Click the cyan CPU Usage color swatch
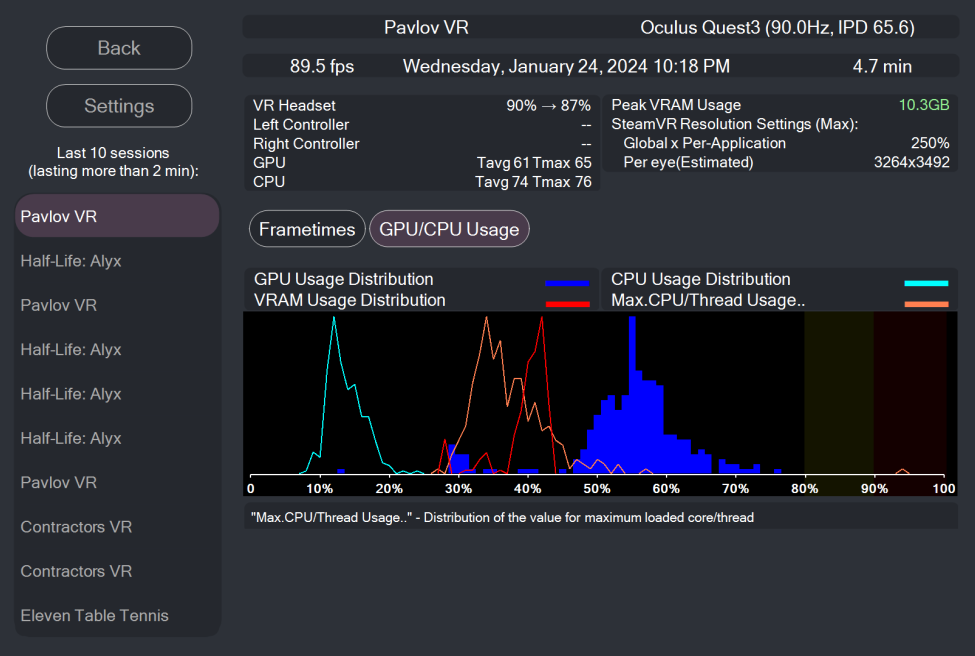975x656 pixels. click(x=925, y=282)
